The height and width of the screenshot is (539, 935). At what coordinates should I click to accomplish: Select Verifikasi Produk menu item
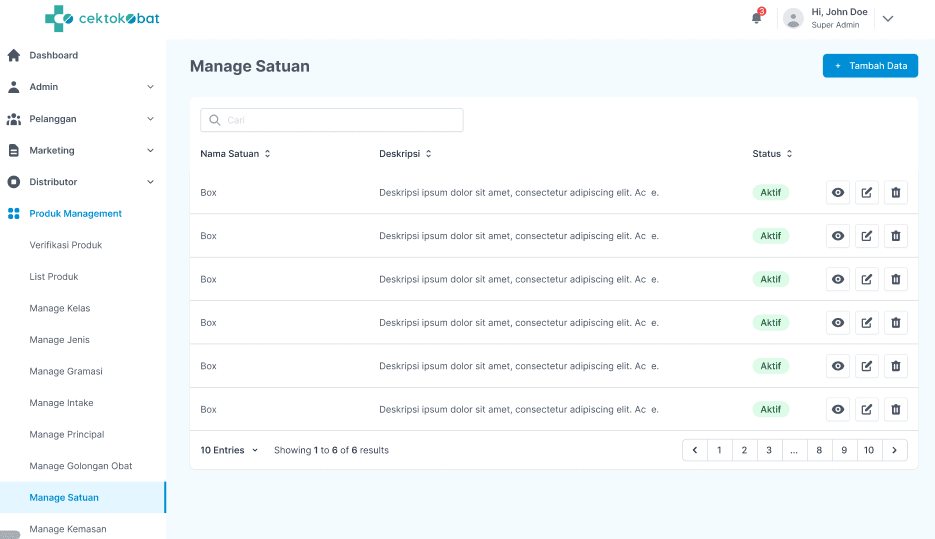tap(66, 245)
